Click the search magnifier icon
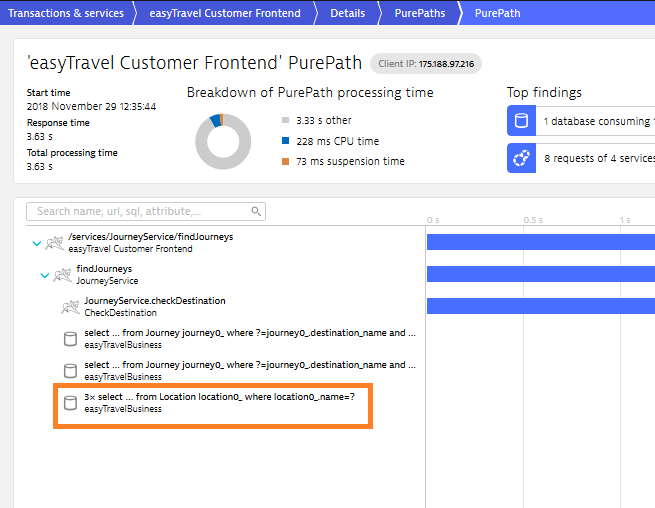The height and width of the screenshot is (508, 655). (x=257, y=212)
